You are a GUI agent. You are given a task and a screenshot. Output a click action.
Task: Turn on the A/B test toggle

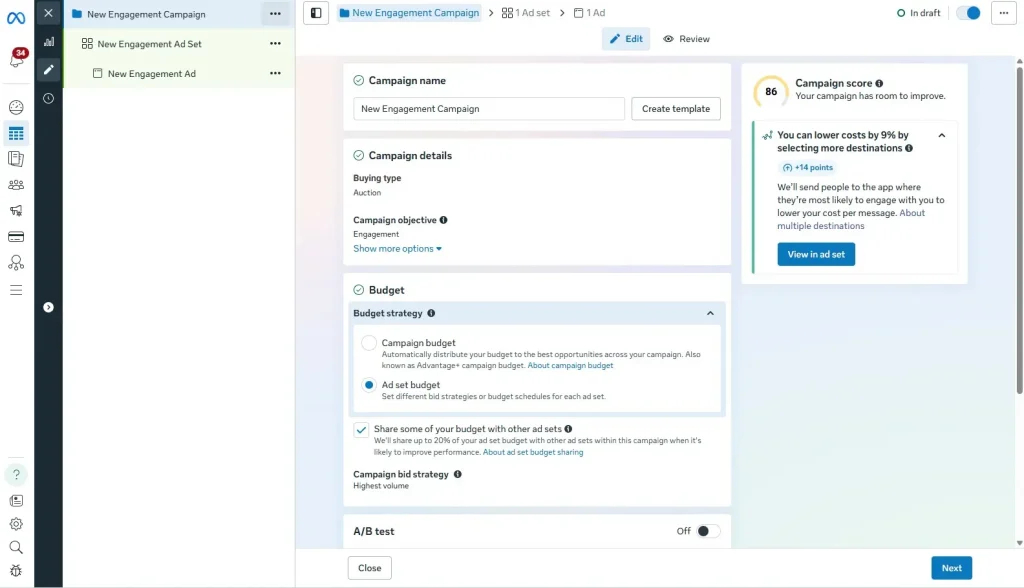pyautogui.click(x=707, y=531)
